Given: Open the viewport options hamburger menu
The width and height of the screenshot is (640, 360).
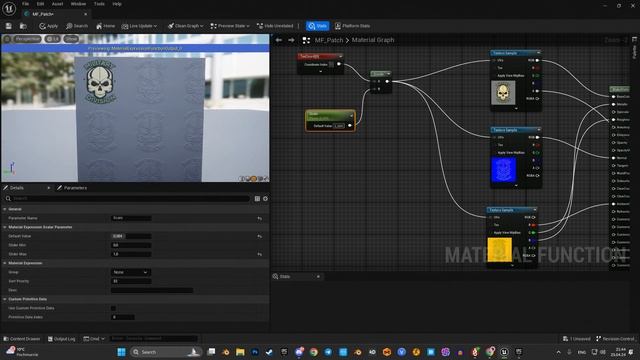Looking at the screenshot, I should point(7,39).
